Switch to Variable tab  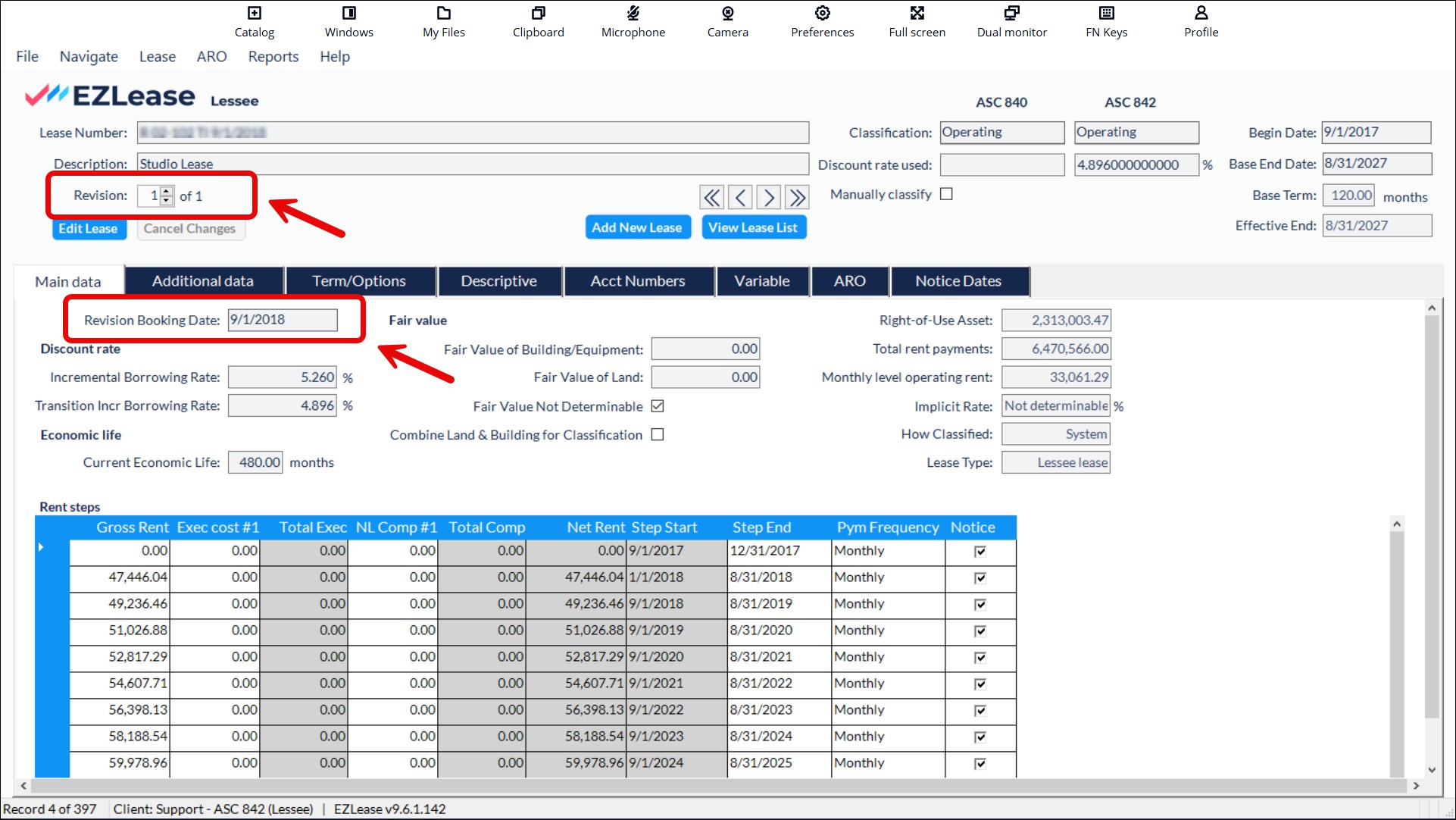(x=761, y=281)
